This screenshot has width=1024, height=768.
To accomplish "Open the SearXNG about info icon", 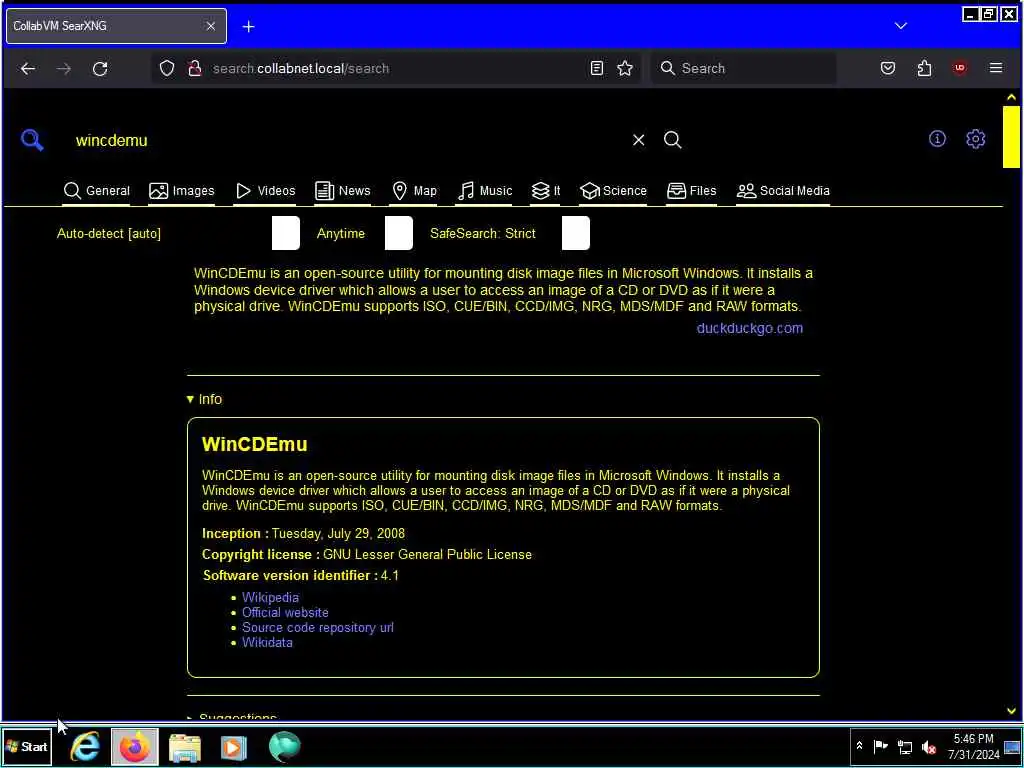I will 937,138.
